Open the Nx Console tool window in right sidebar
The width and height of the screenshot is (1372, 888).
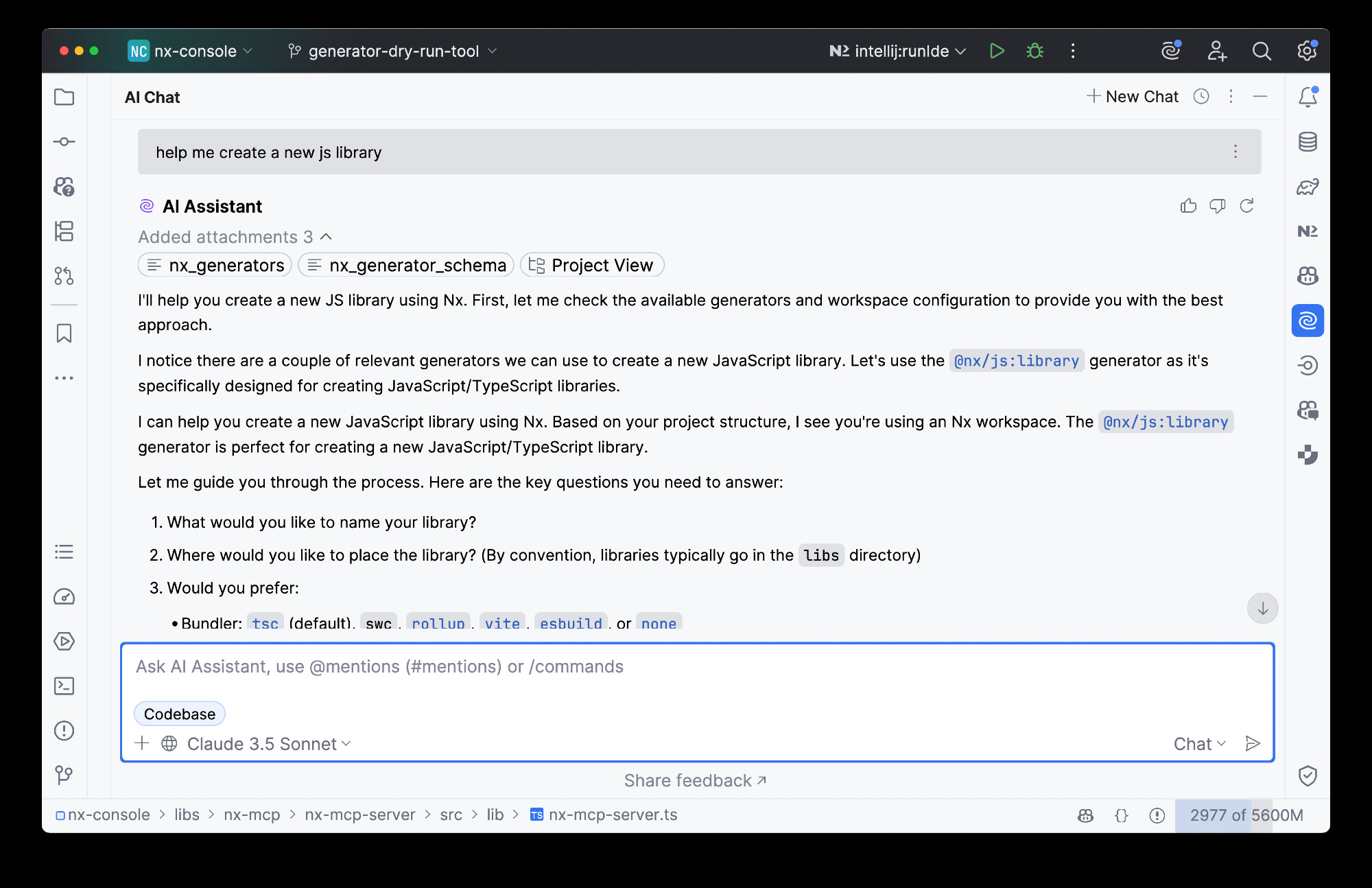click(x=1308, y=231)
